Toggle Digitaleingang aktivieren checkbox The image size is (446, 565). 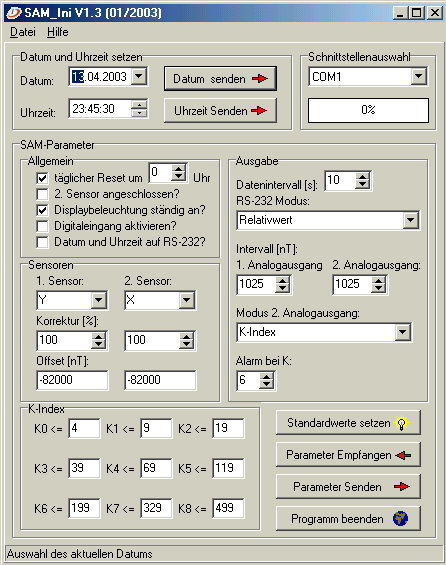pyautogui.click(x=42, y=226)
